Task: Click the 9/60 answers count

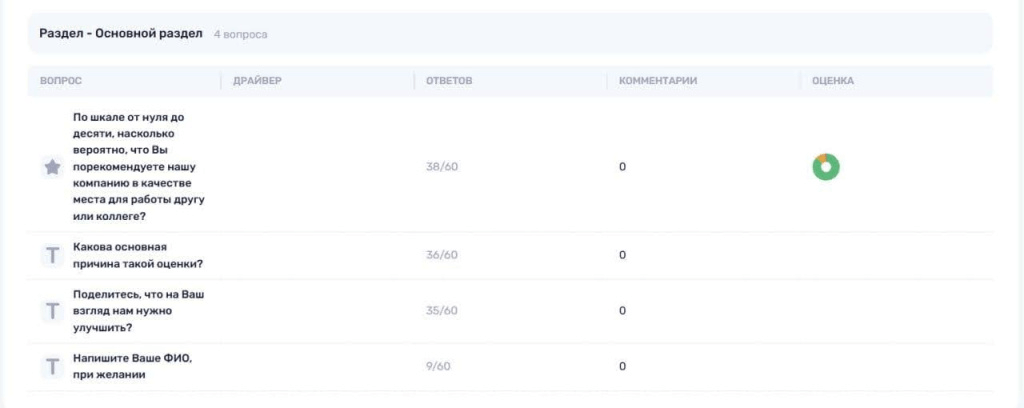Action: (438, 366)
